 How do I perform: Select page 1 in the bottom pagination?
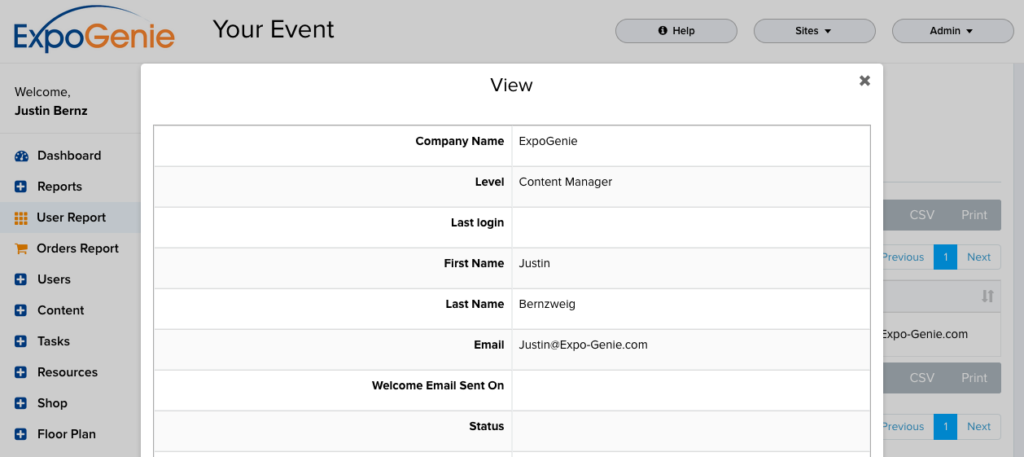click(945, 426)
